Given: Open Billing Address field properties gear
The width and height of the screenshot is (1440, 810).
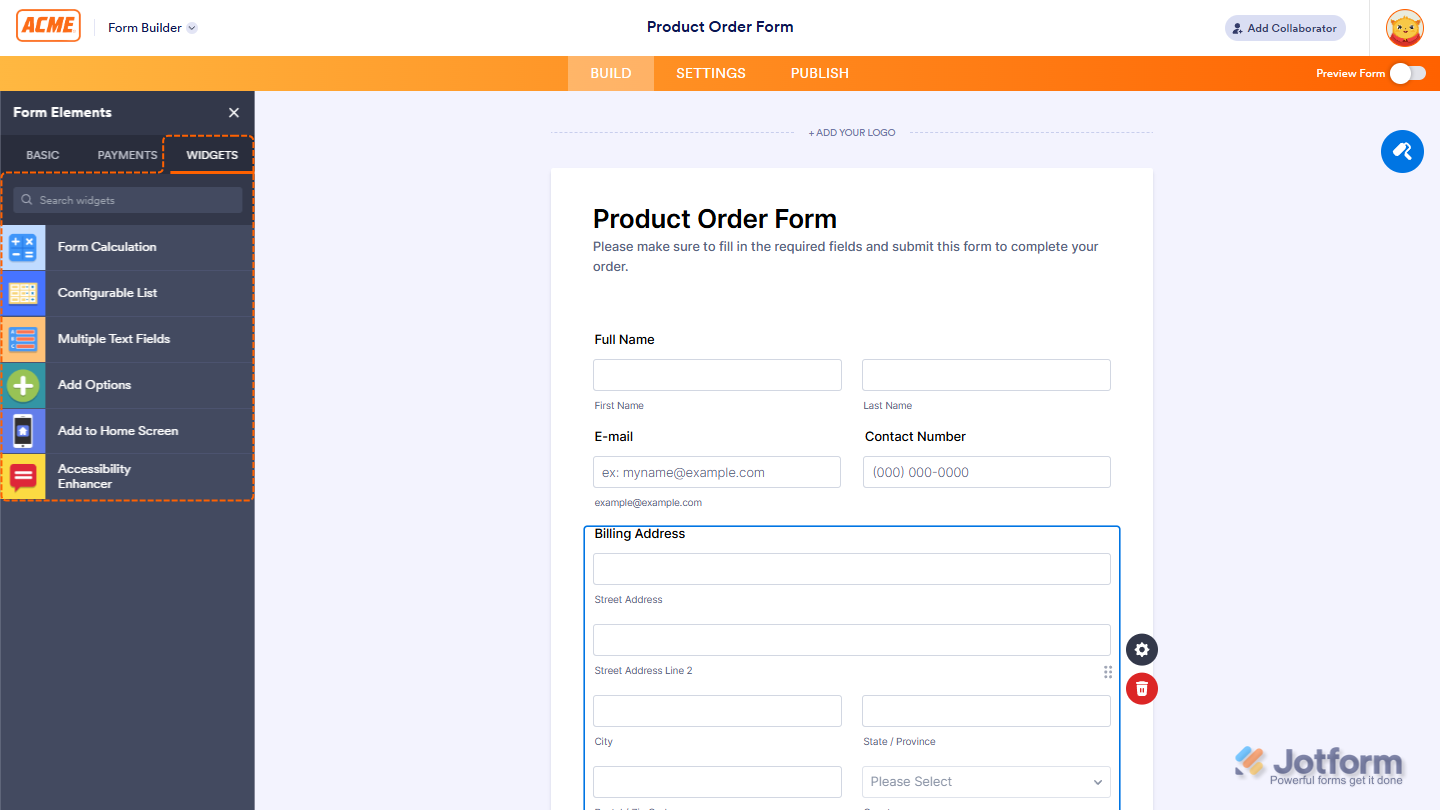Looking at the screenshot, I should click(1141, 649).
